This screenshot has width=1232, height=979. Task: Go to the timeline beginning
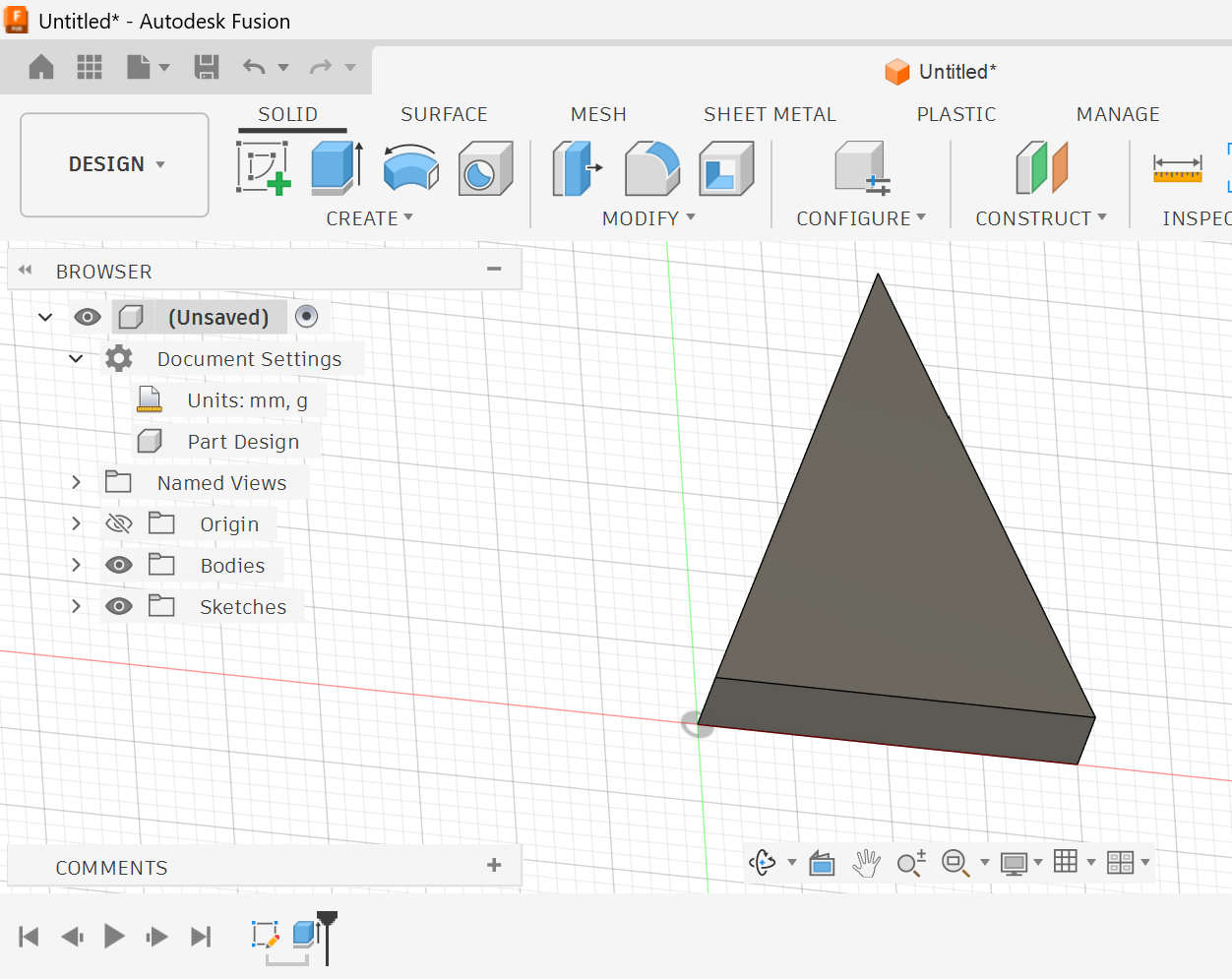[x=29, y=937]
